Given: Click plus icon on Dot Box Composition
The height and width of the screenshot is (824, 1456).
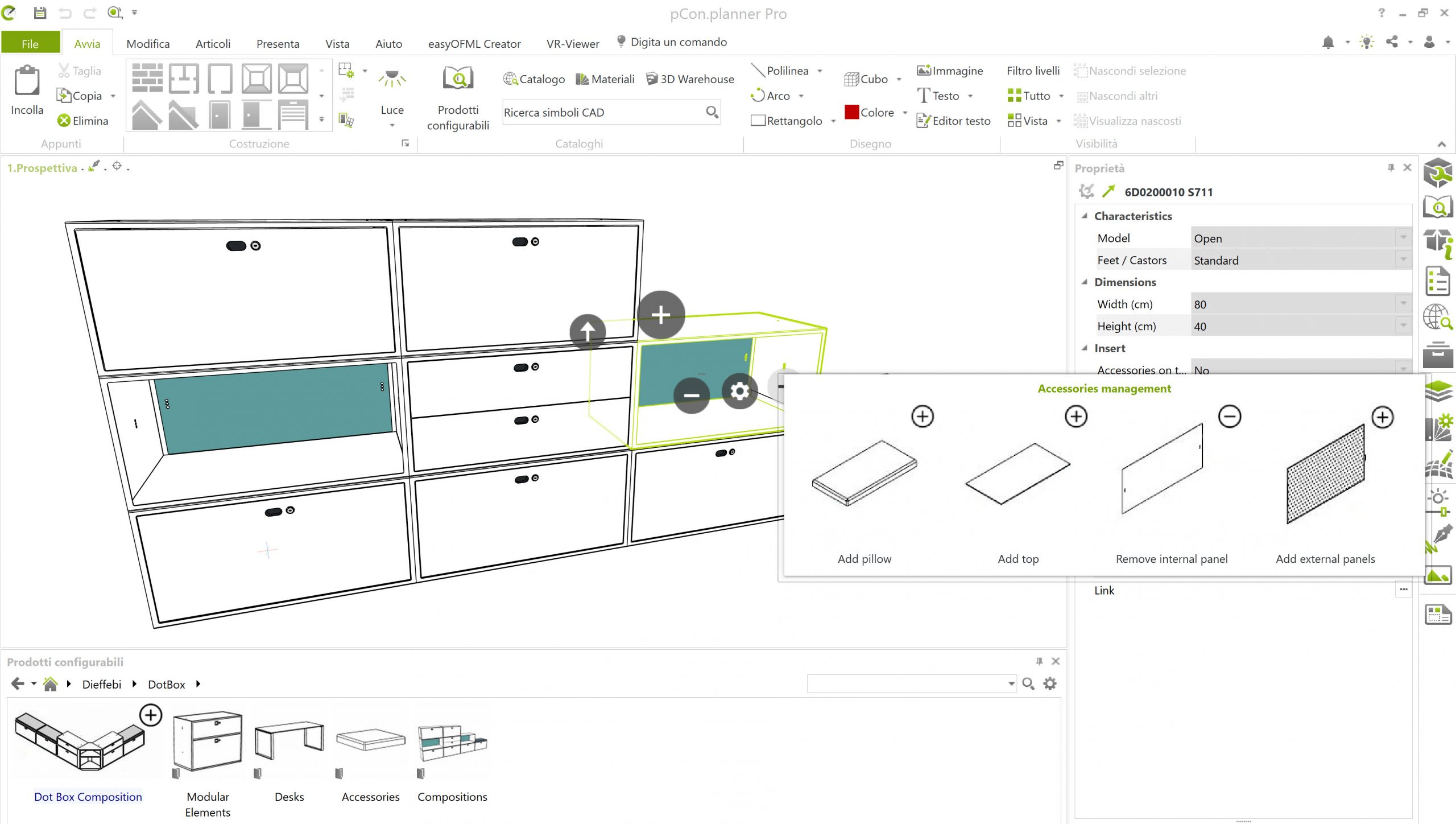Looking at the screenshot, I should point(151,715).
